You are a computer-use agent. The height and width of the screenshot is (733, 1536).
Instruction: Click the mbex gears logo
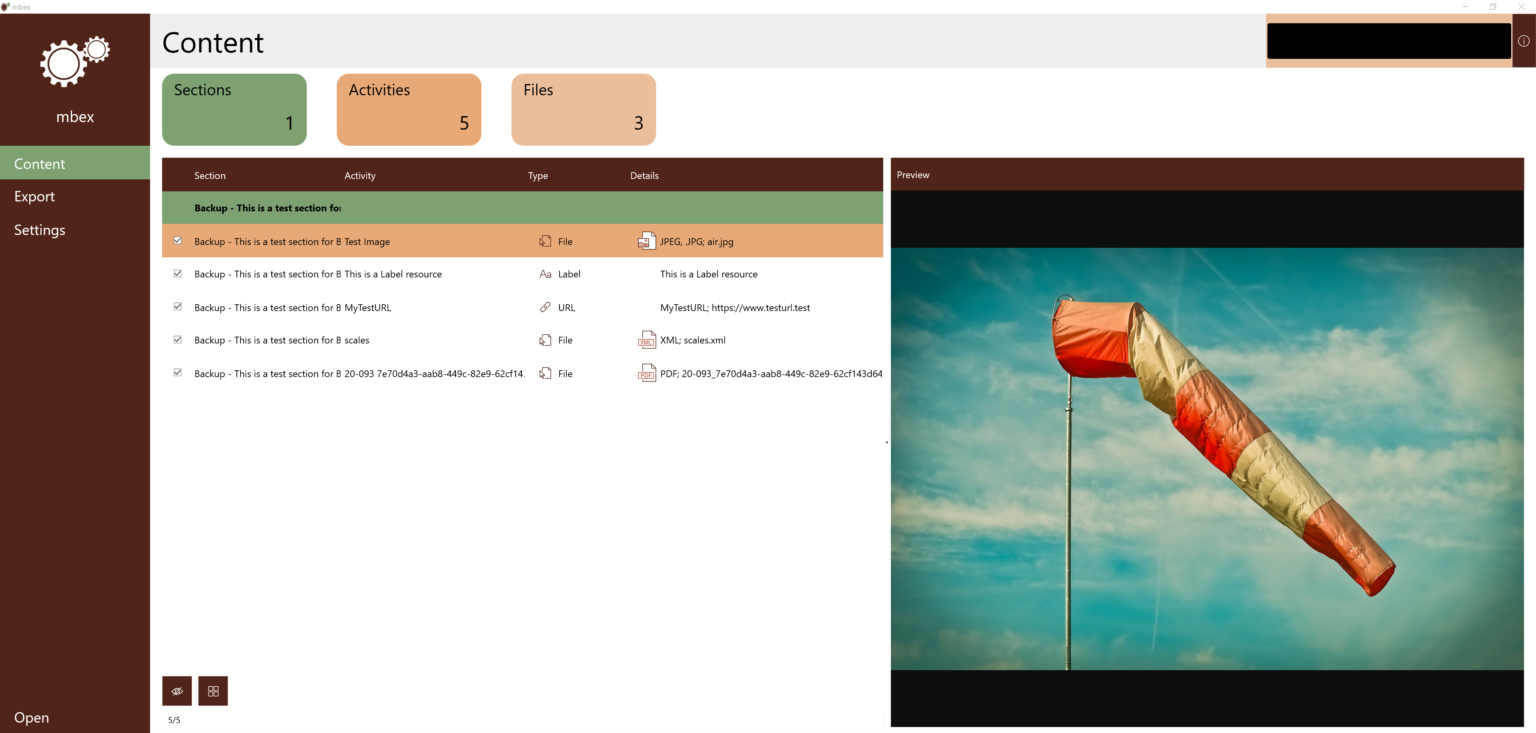[75, 61]
